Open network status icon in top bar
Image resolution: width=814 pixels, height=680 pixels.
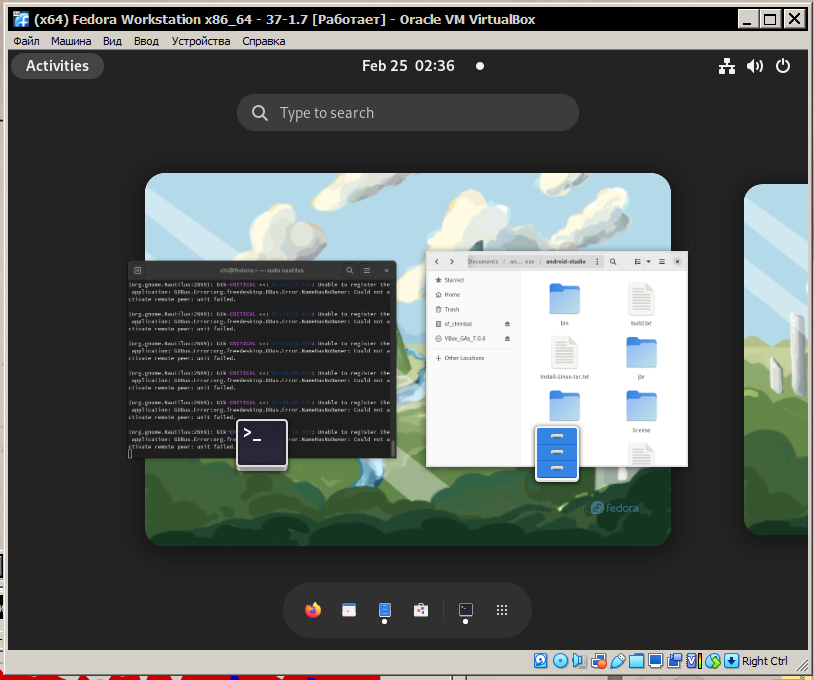pos(726,66)
